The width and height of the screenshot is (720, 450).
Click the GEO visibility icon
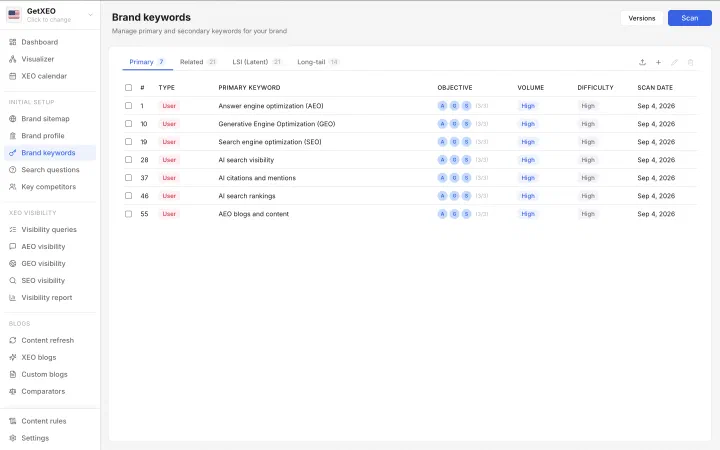coord(13,264)
